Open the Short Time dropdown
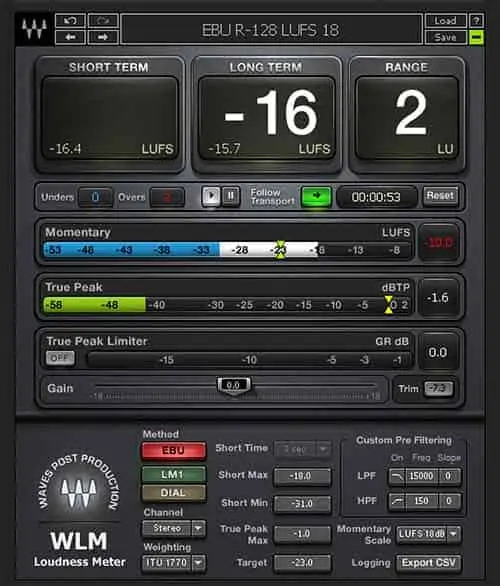The image size is (500, 586). click(303, 449)
